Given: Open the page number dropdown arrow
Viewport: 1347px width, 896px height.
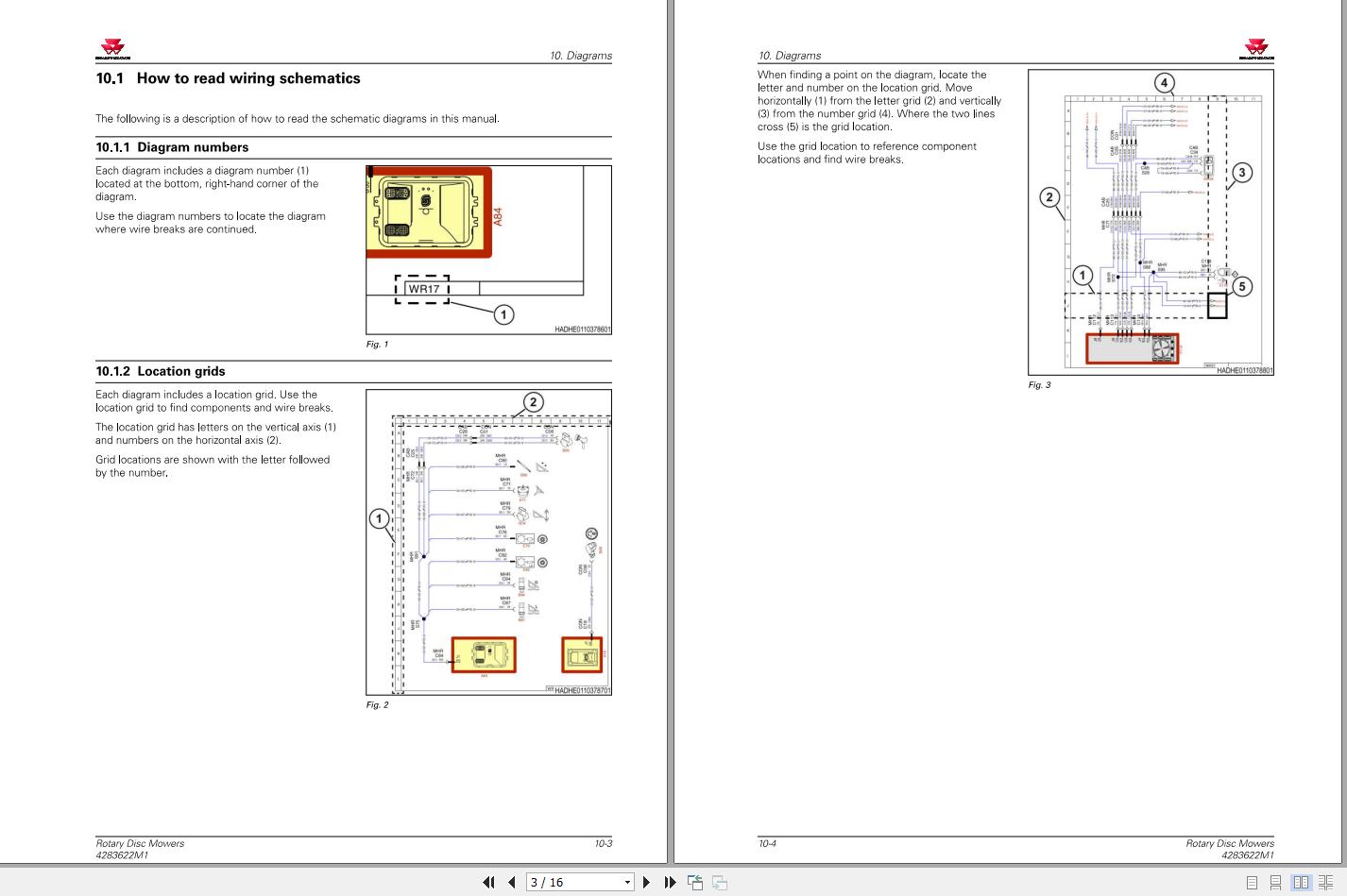Looking at the screenshot, I should (628, 882).
